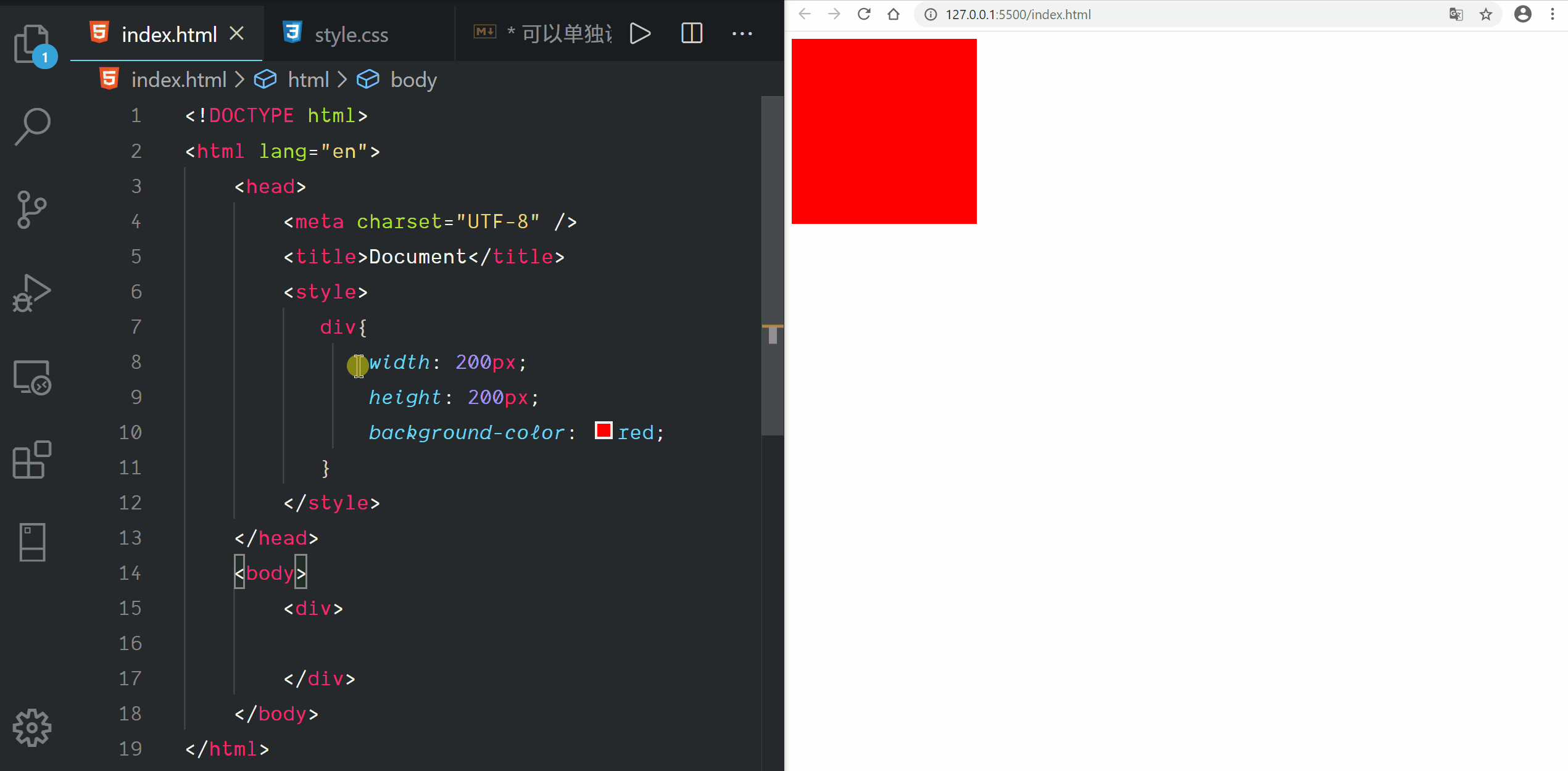
Task: Click the <style> opening tag on line 6
Action: [x=326, y=292]
